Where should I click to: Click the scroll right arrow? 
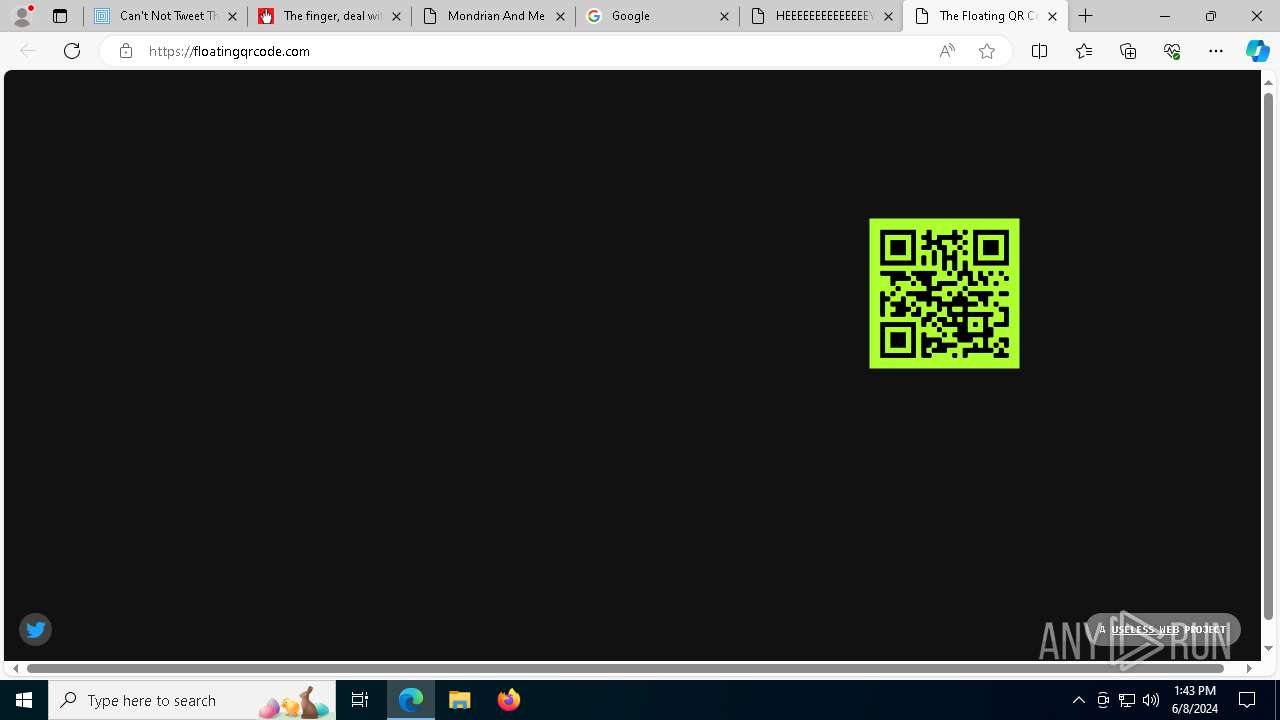click(x=1248, y=668)
